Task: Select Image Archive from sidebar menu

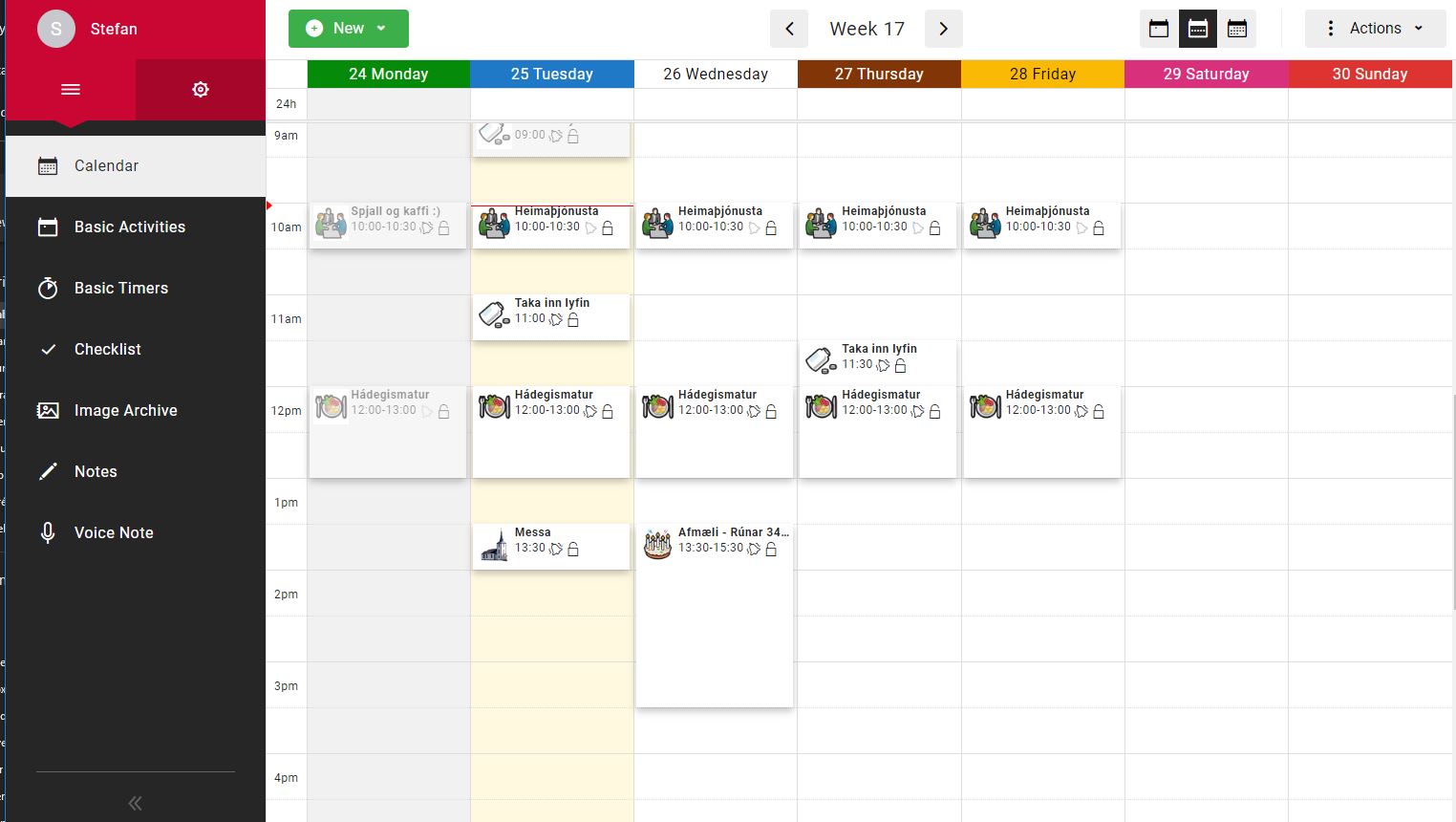Action: point(126,410)
